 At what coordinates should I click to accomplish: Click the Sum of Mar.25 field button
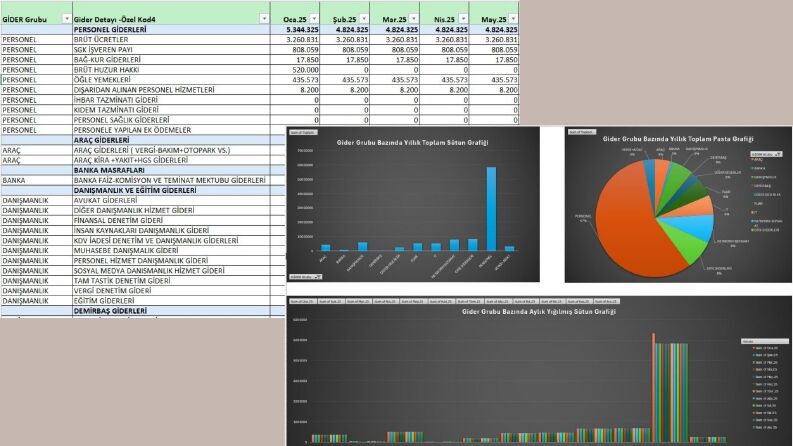tap(358, 301)
